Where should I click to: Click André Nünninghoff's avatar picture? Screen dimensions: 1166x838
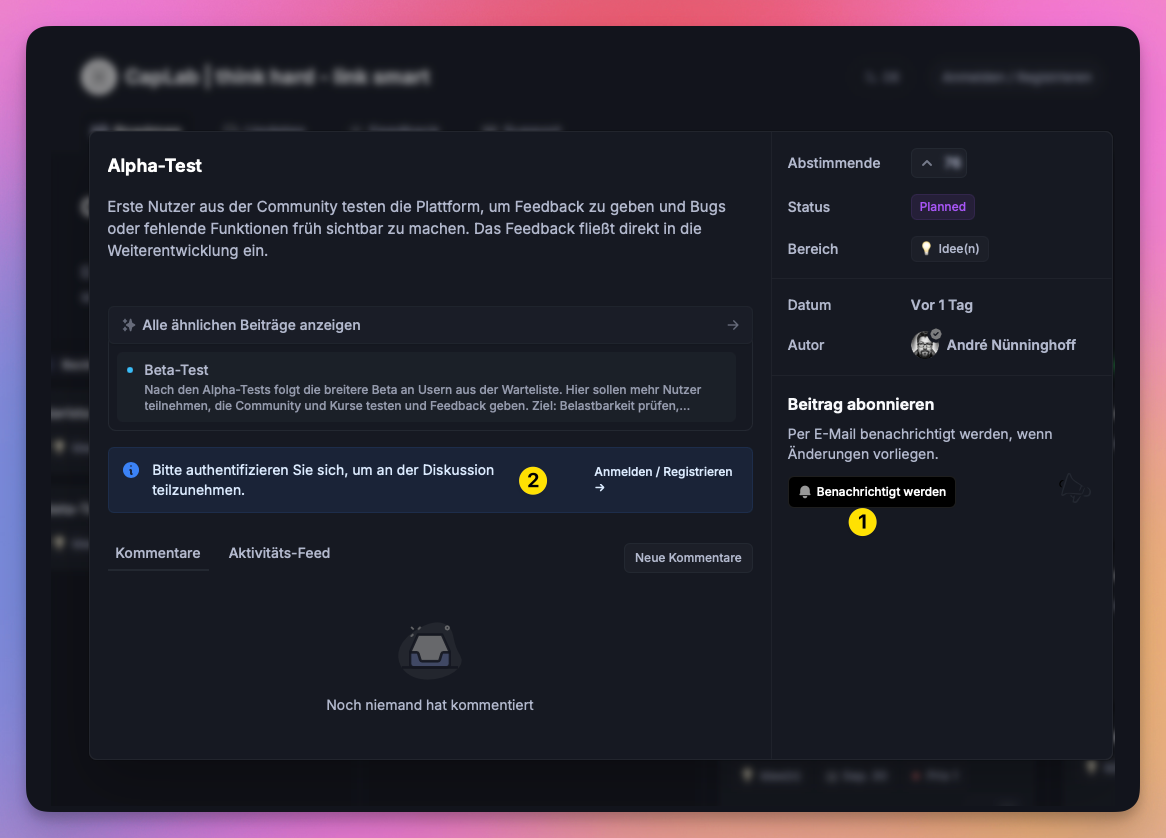pos(925,345)
